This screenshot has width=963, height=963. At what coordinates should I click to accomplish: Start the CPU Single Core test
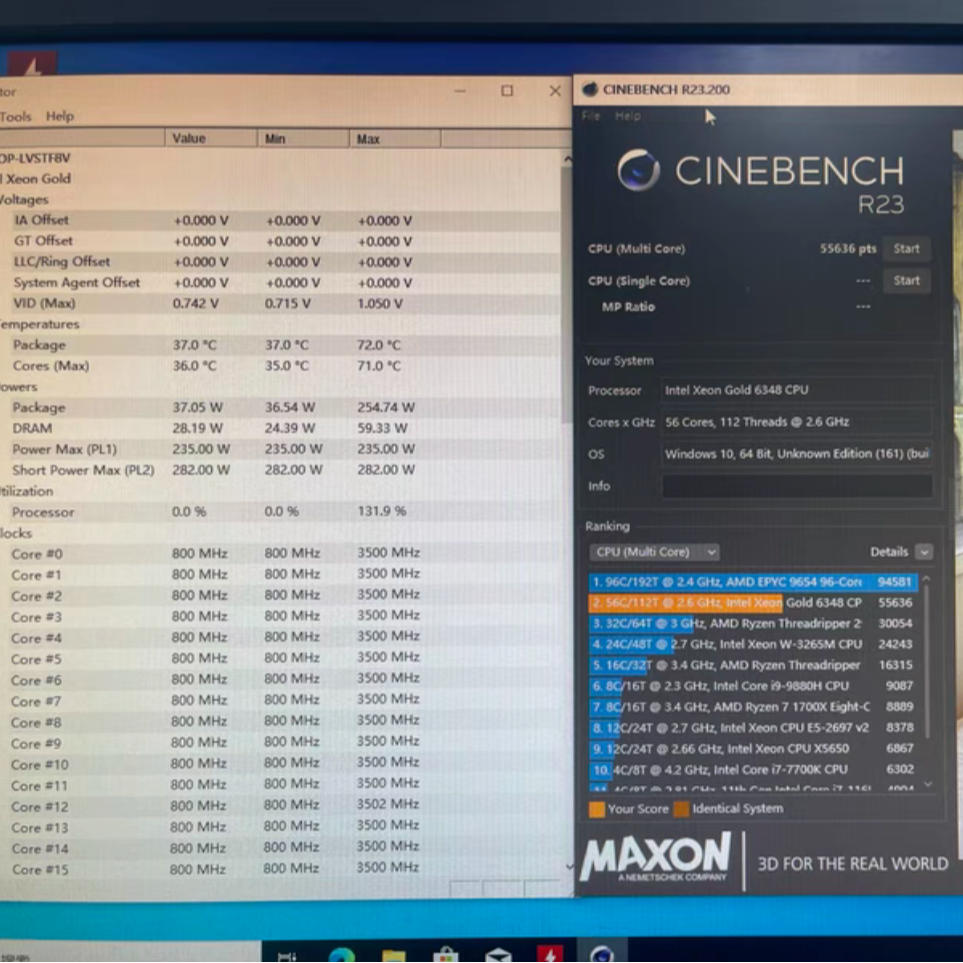[906, 281]
